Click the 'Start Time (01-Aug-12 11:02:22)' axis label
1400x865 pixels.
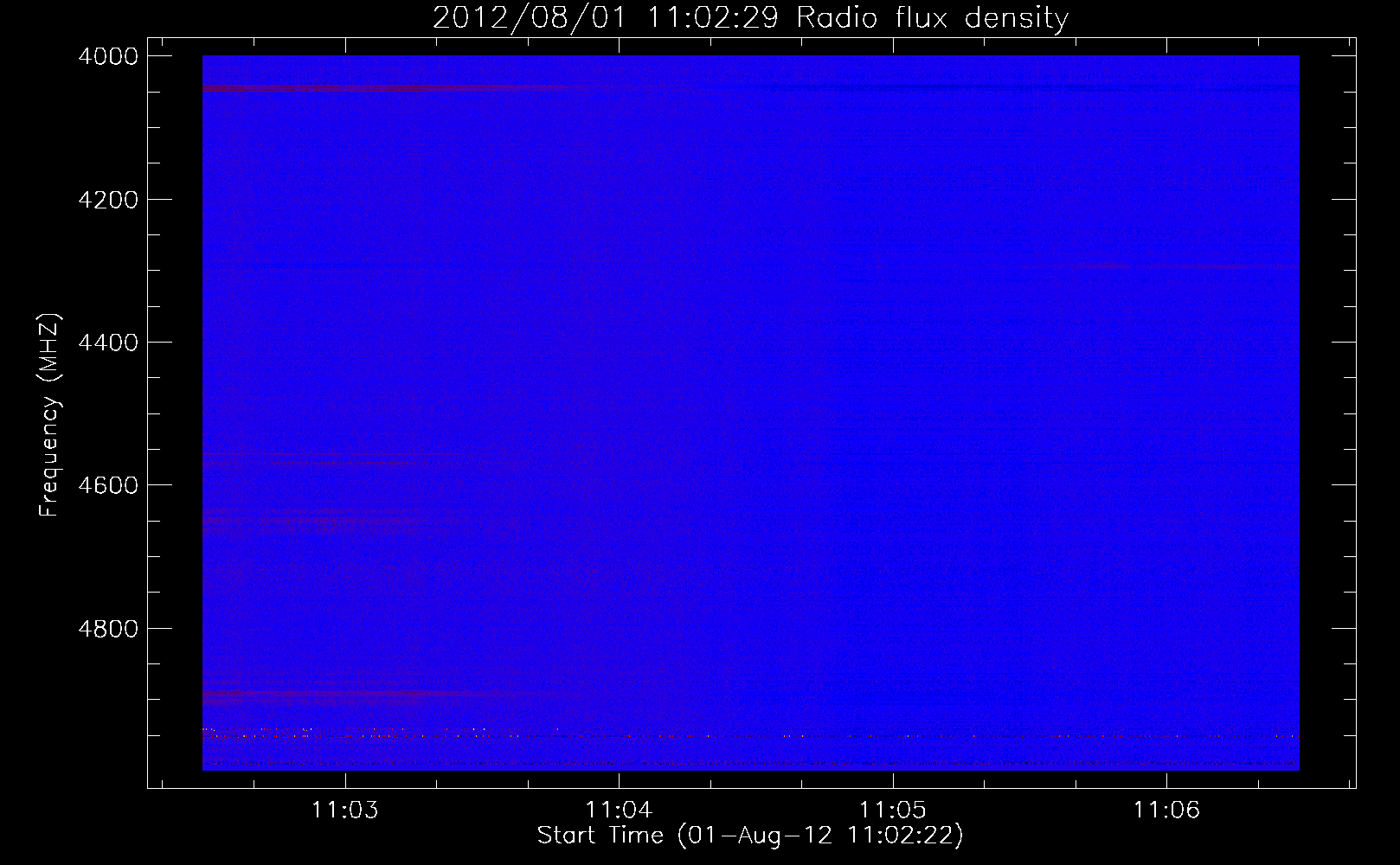click(x=750, y=836)
